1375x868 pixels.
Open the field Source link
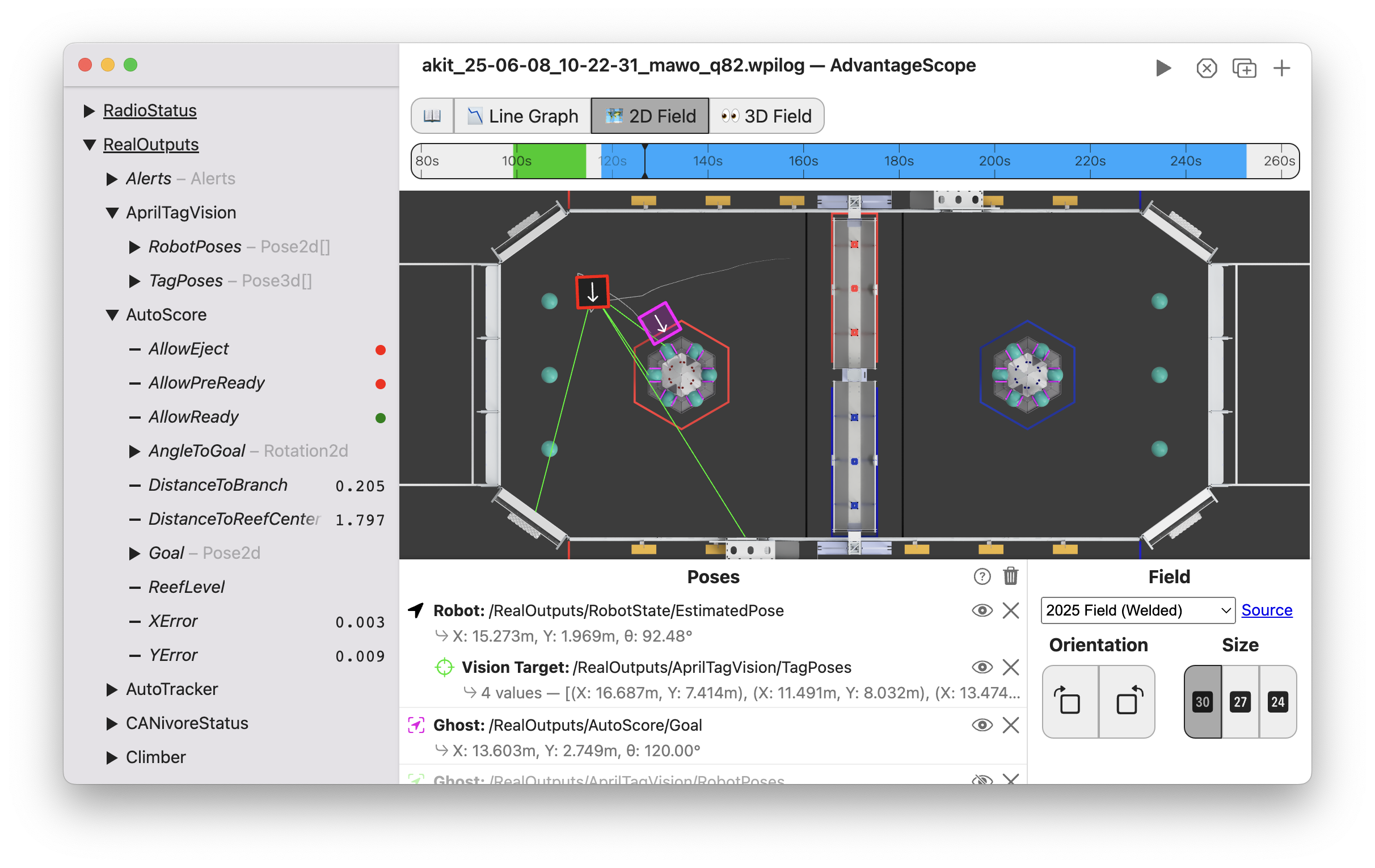click(1267, 611)
